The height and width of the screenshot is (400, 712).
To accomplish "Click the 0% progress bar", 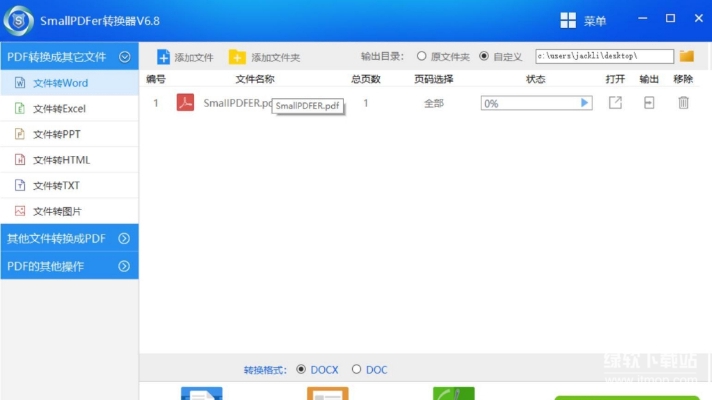I will (x=536, y=103).
